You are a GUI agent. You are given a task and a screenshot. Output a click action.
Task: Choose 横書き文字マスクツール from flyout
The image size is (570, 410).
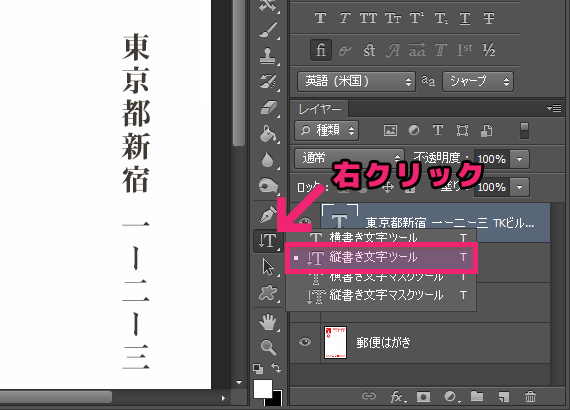pos(381,277)
